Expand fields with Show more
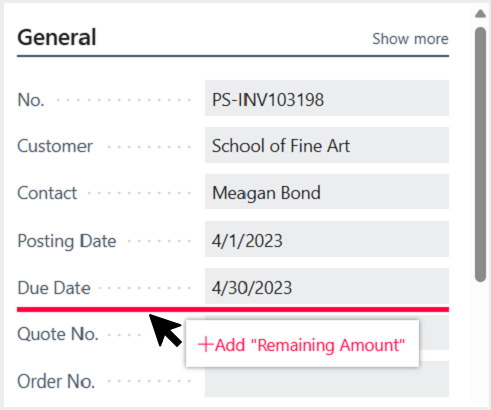 pos(410,39)
